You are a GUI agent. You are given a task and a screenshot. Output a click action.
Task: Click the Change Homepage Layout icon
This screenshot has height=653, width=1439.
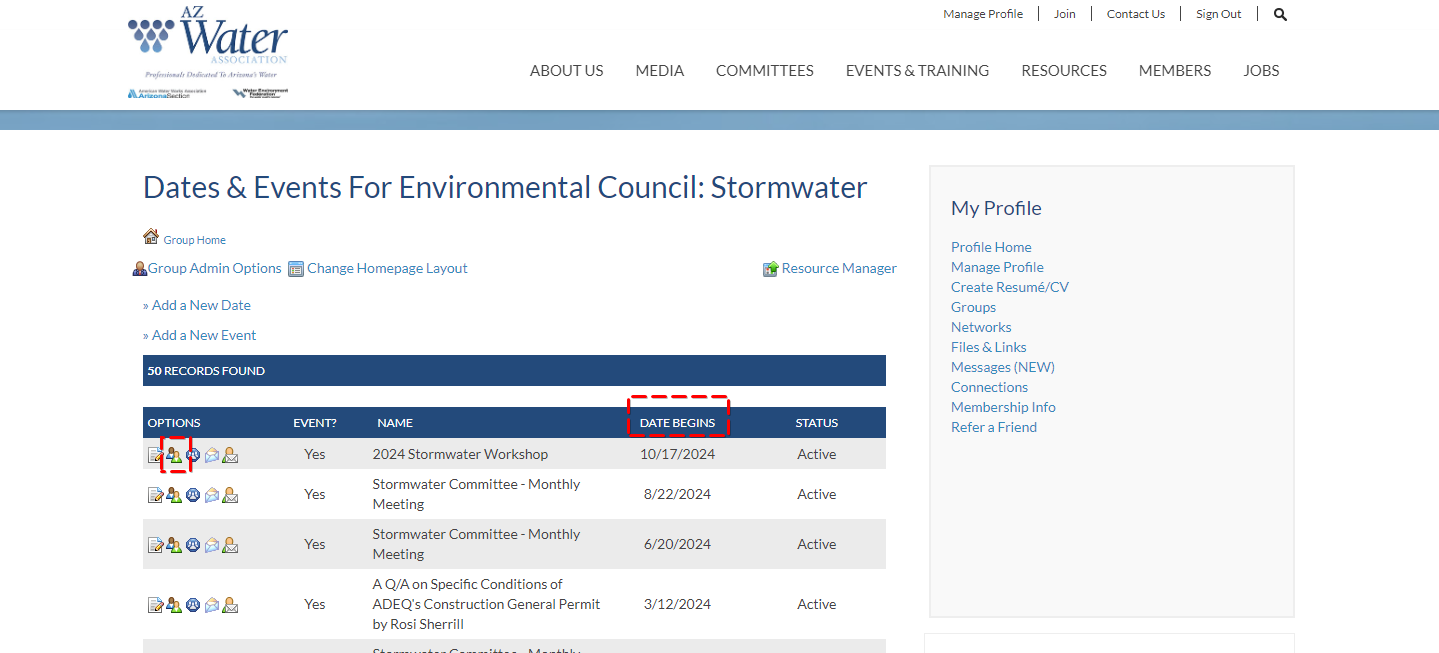[296, 269]
